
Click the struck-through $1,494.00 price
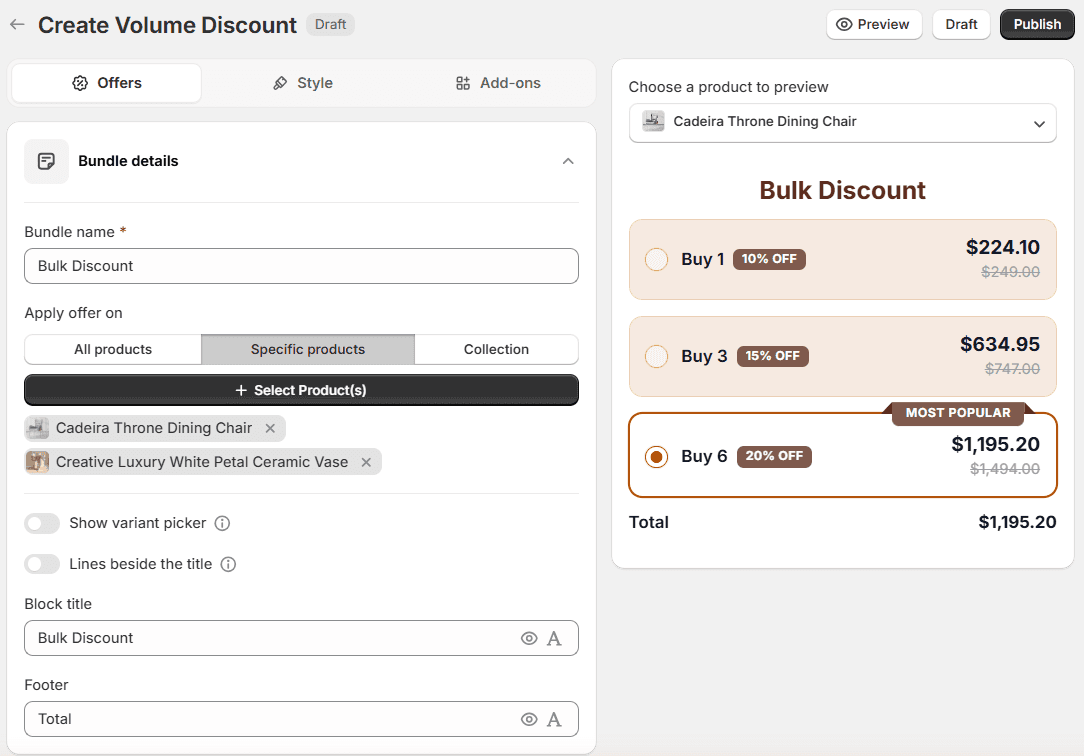point(1004,469)
